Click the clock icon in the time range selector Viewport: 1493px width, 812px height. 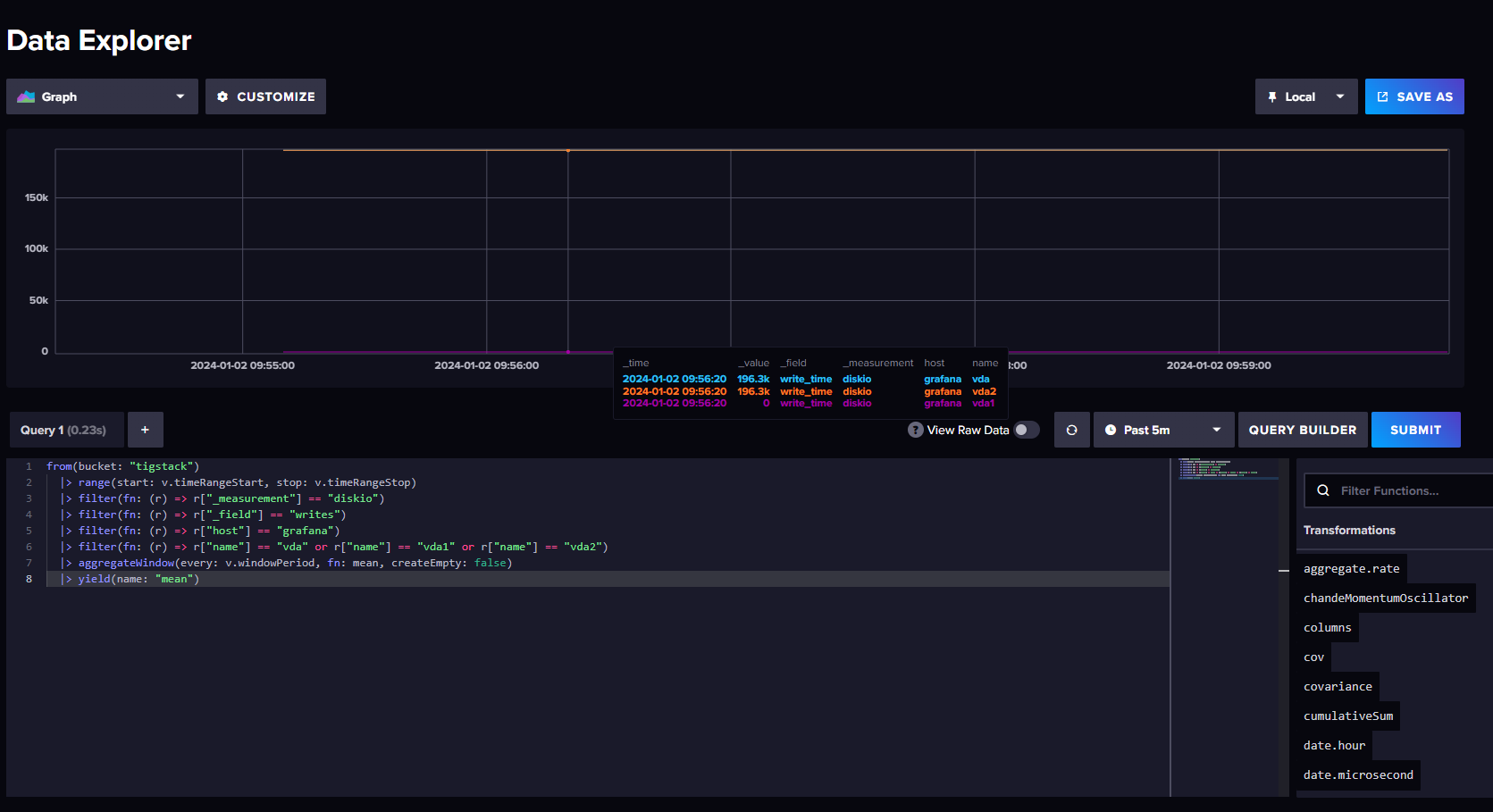pyautogui.click(x=1108, y=430)
